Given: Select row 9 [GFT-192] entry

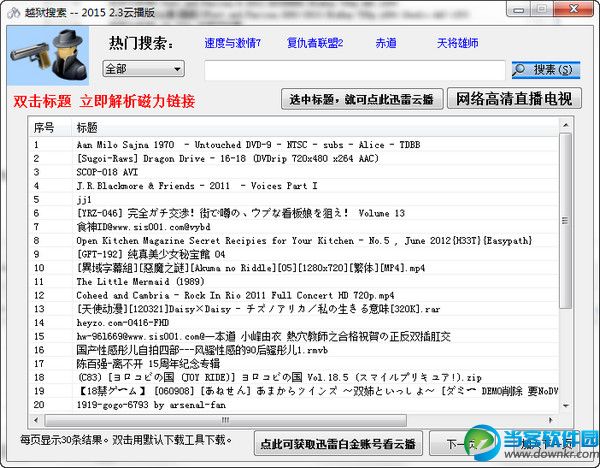Looking at the screenshot, I should point(293,254).
